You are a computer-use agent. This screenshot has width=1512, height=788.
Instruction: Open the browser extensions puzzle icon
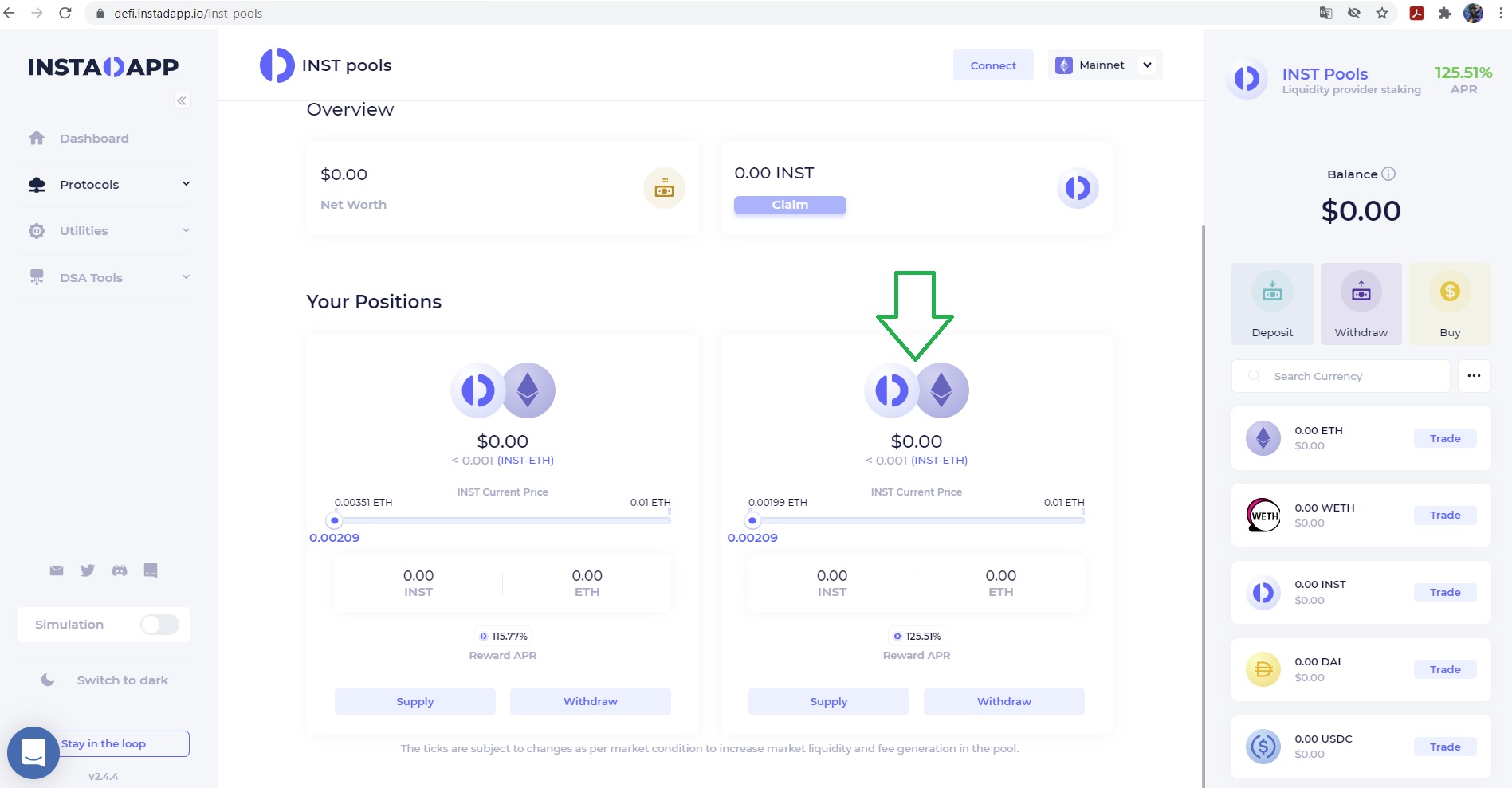tap(1444, 13)
